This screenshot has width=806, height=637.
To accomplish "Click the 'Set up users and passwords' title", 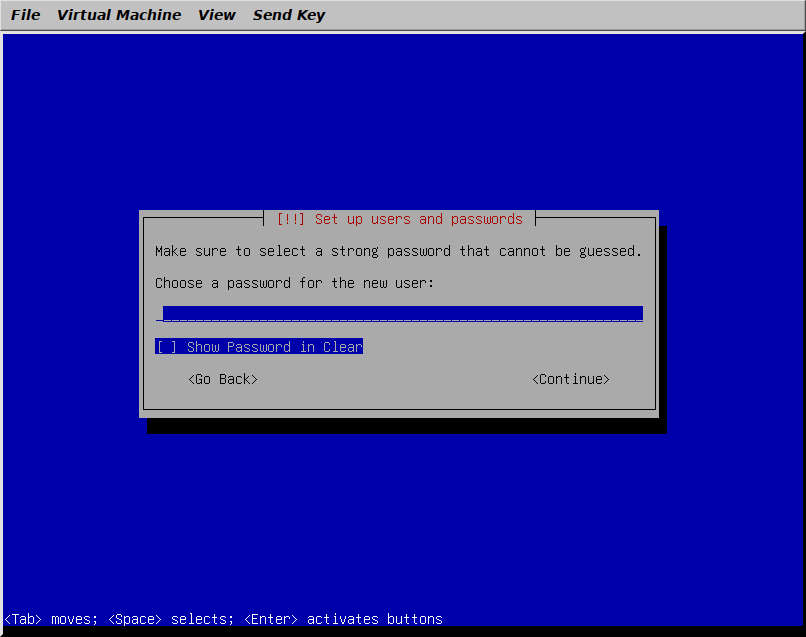I will pos(418,219).
